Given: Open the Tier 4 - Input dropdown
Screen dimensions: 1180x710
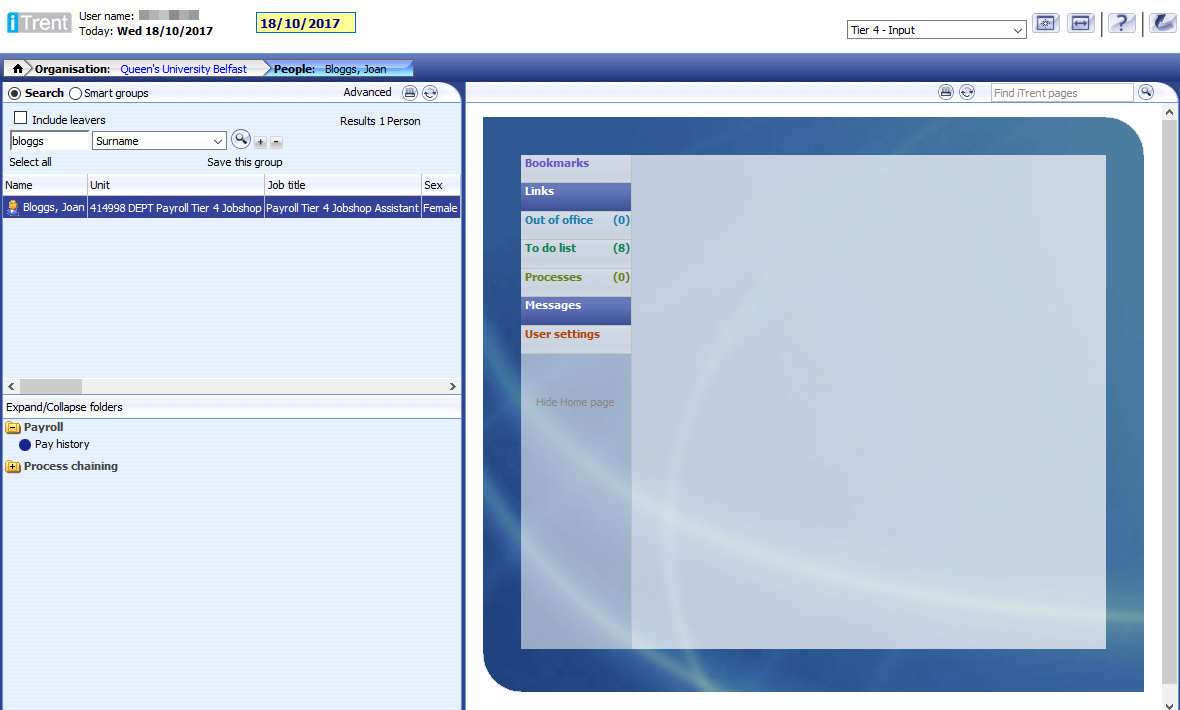Looking at the screenshot, I should tap(936, 30).
